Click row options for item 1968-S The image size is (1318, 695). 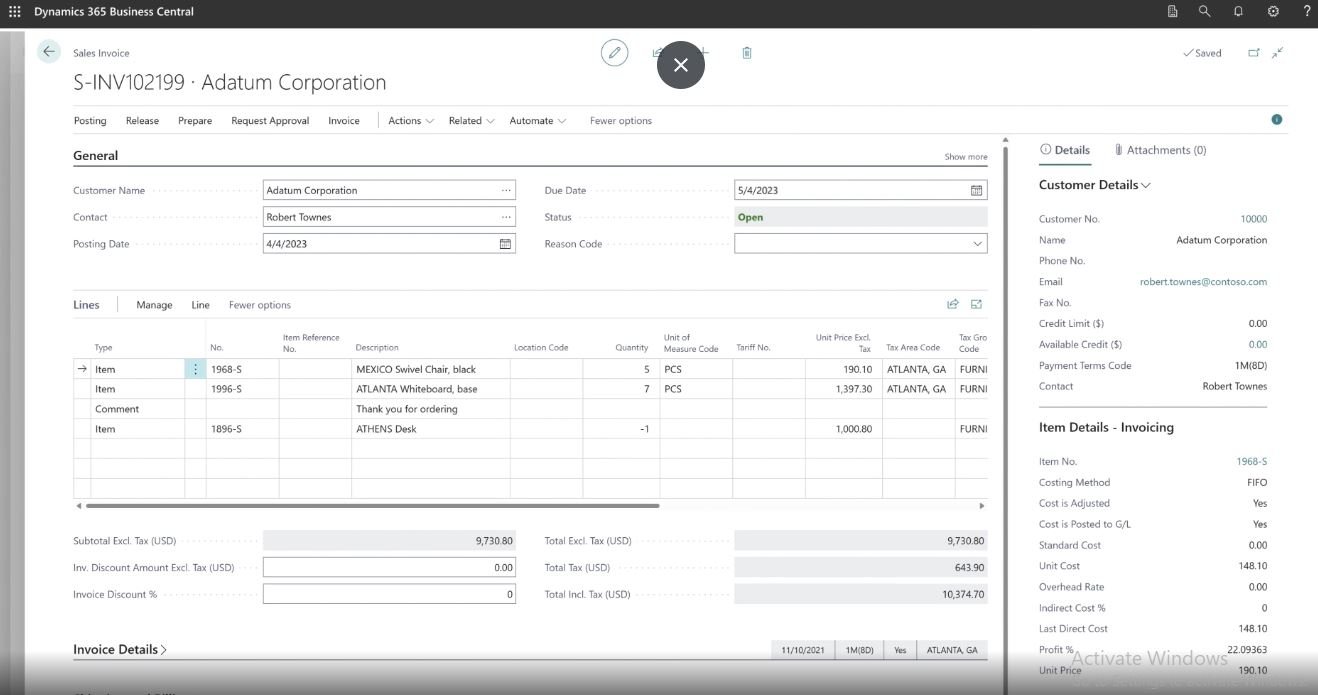[195, 369]
